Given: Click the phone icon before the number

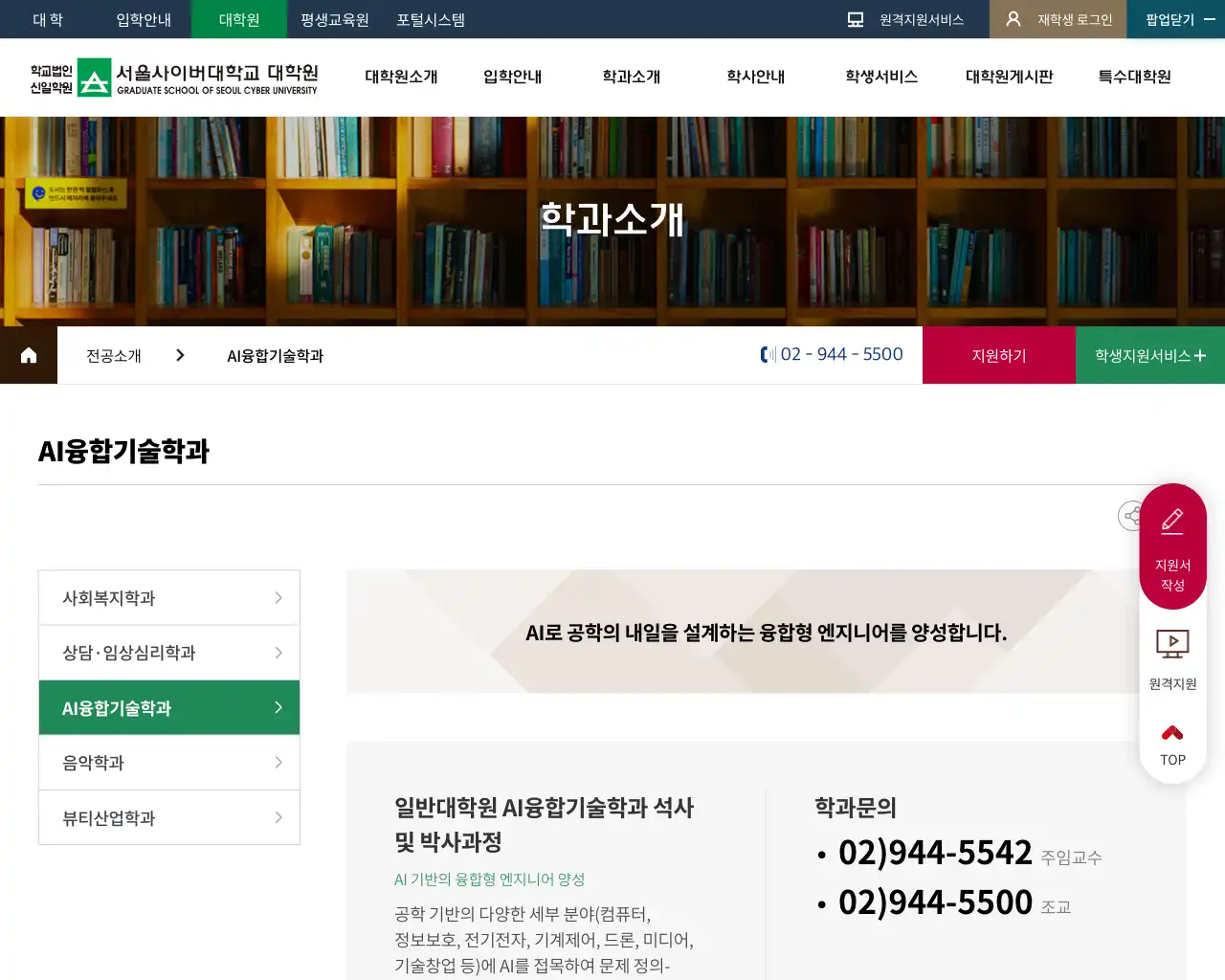Looking at the screenshot, I should click(x=765, y=354).
